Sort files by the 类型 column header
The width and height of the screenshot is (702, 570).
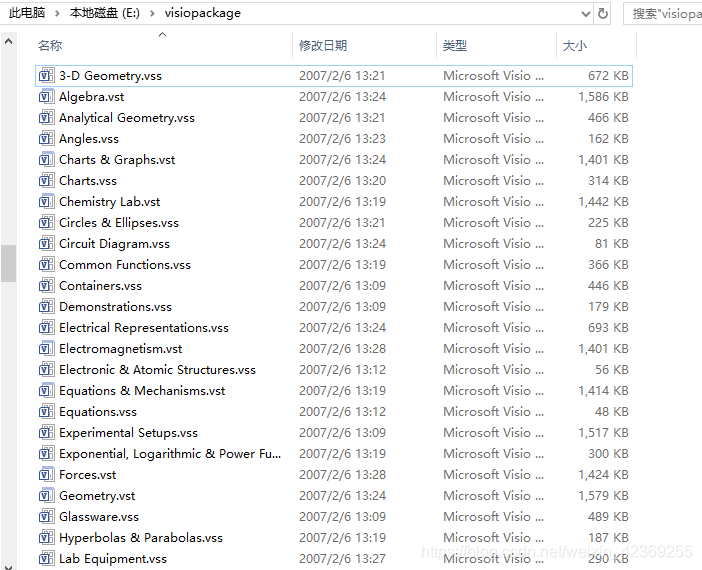point(455,46)
